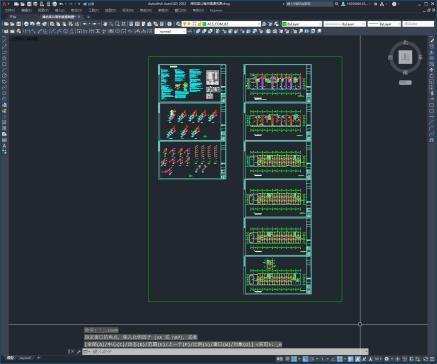Click the Cut icon in the Standard toolbar
Image resolution: width=437 pixels, height=364 pixels.
[52, 24]
